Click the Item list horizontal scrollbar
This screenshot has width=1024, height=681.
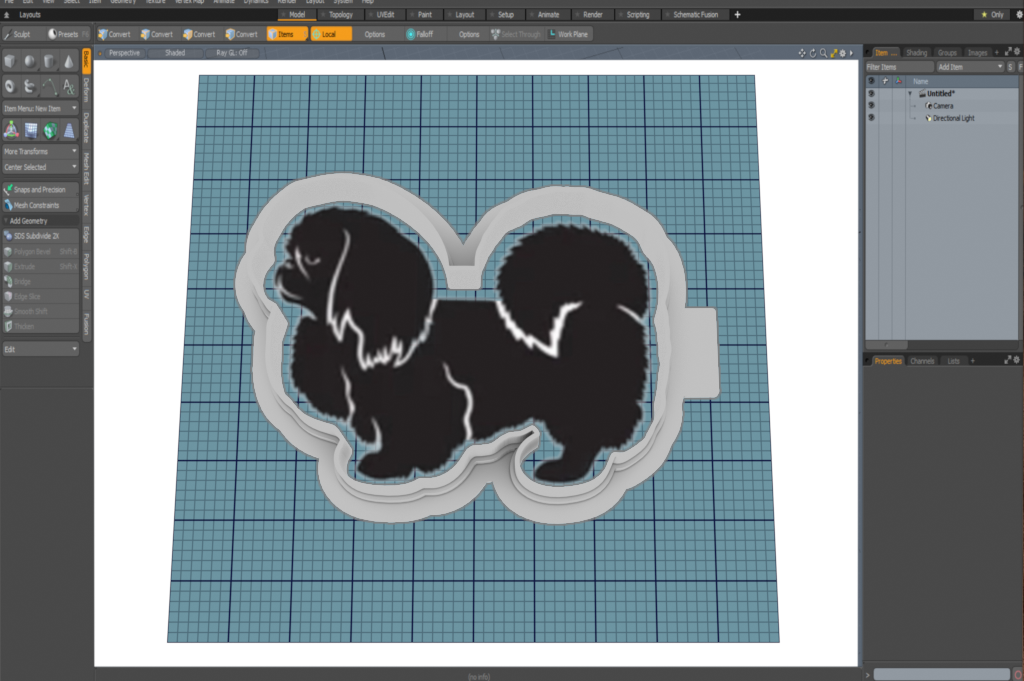pyautogui.click(x=887, y=344)
